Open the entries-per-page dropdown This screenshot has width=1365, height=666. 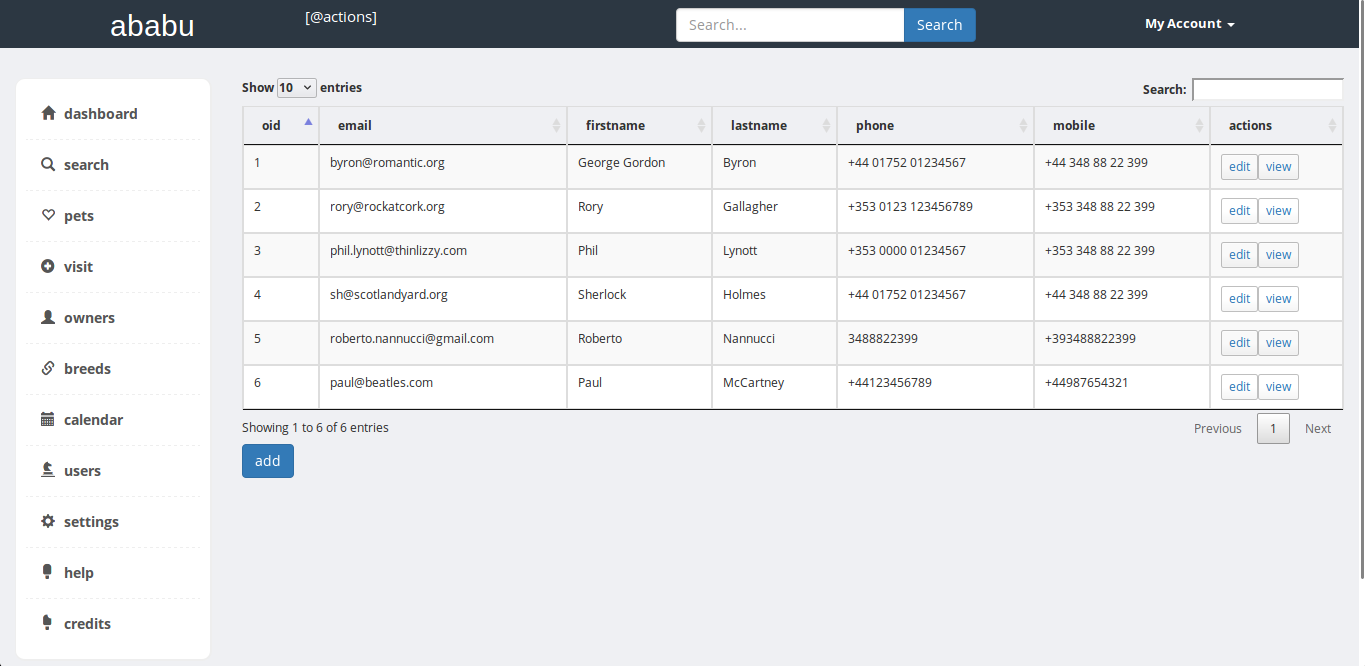click(x=296, y=88)
